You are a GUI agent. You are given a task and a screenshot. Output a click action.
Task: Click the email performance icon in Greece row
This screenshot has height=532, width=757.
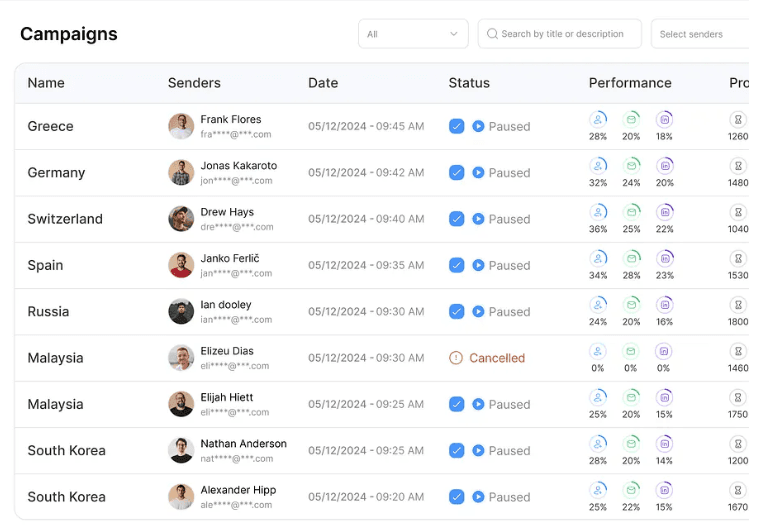point(631,119)
